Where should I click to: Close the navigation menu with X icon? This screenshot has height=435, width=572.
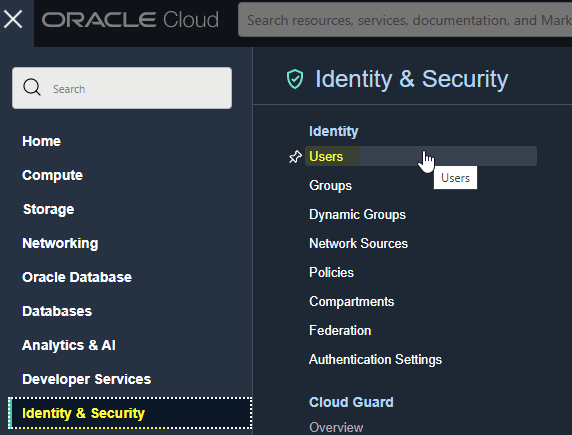[x=13, y=19]
